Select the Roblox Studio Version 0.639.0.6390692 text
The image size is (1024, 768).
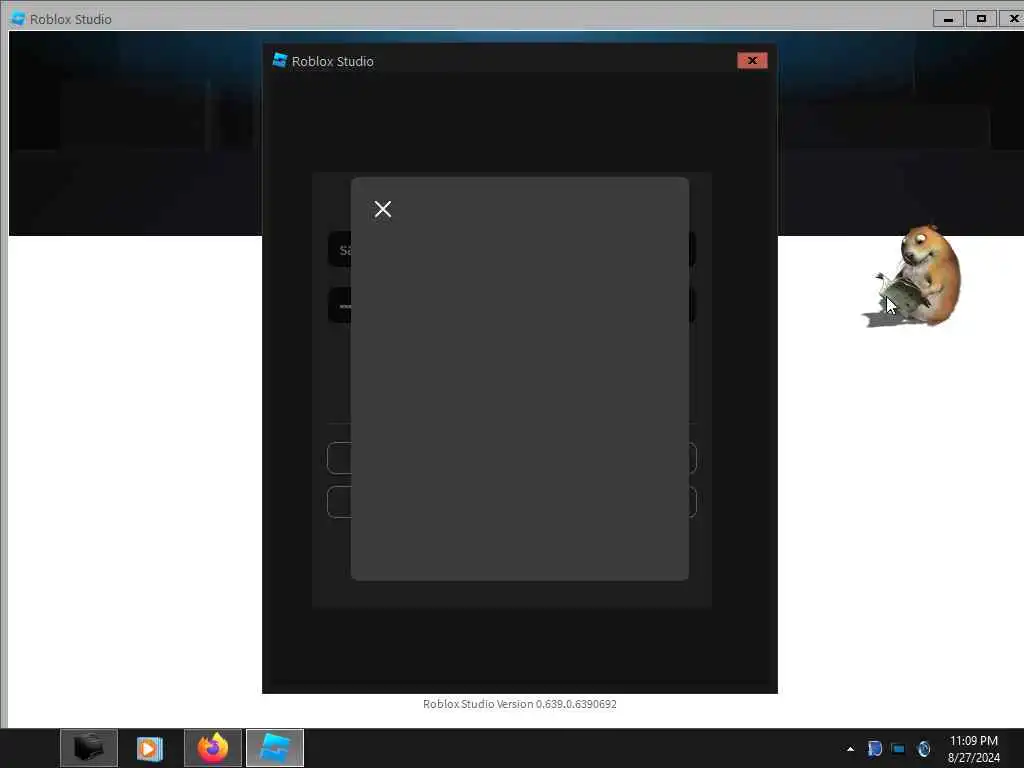point(520,704)
